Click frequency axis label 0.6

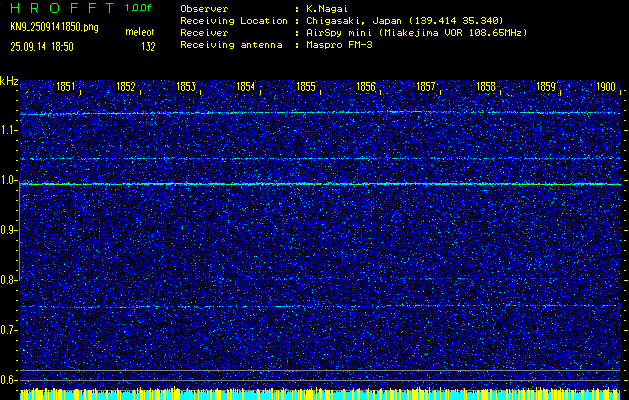tap(8, 380)
